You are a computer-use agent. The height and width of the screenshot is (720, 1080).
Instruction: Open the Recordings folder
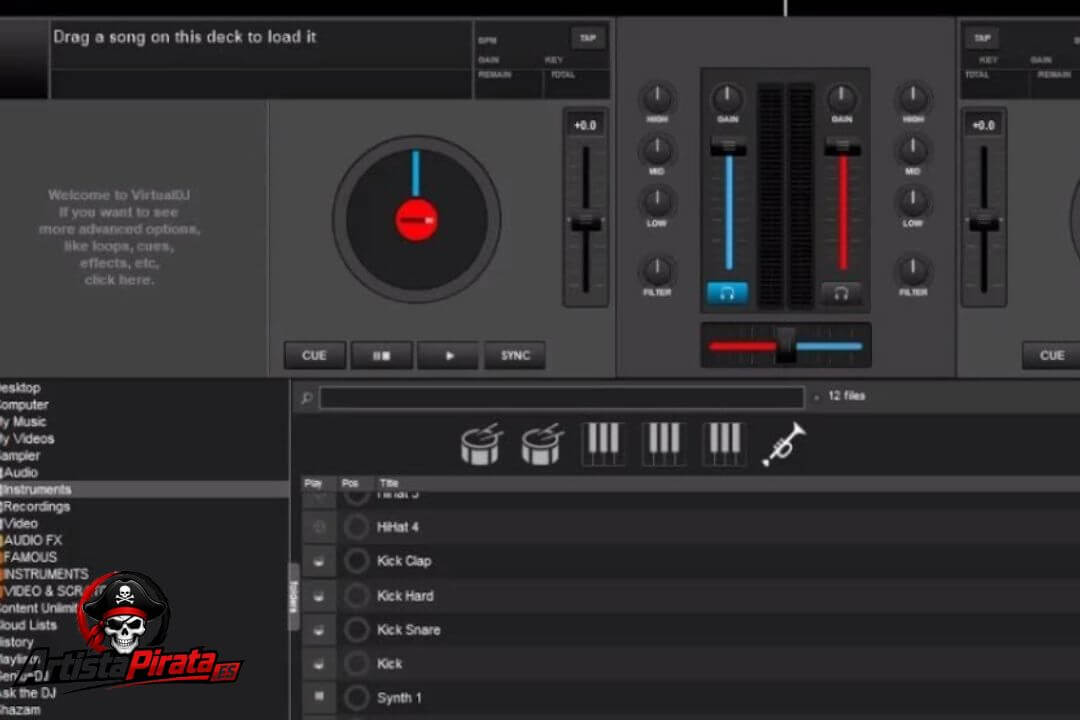pos(37,506)
